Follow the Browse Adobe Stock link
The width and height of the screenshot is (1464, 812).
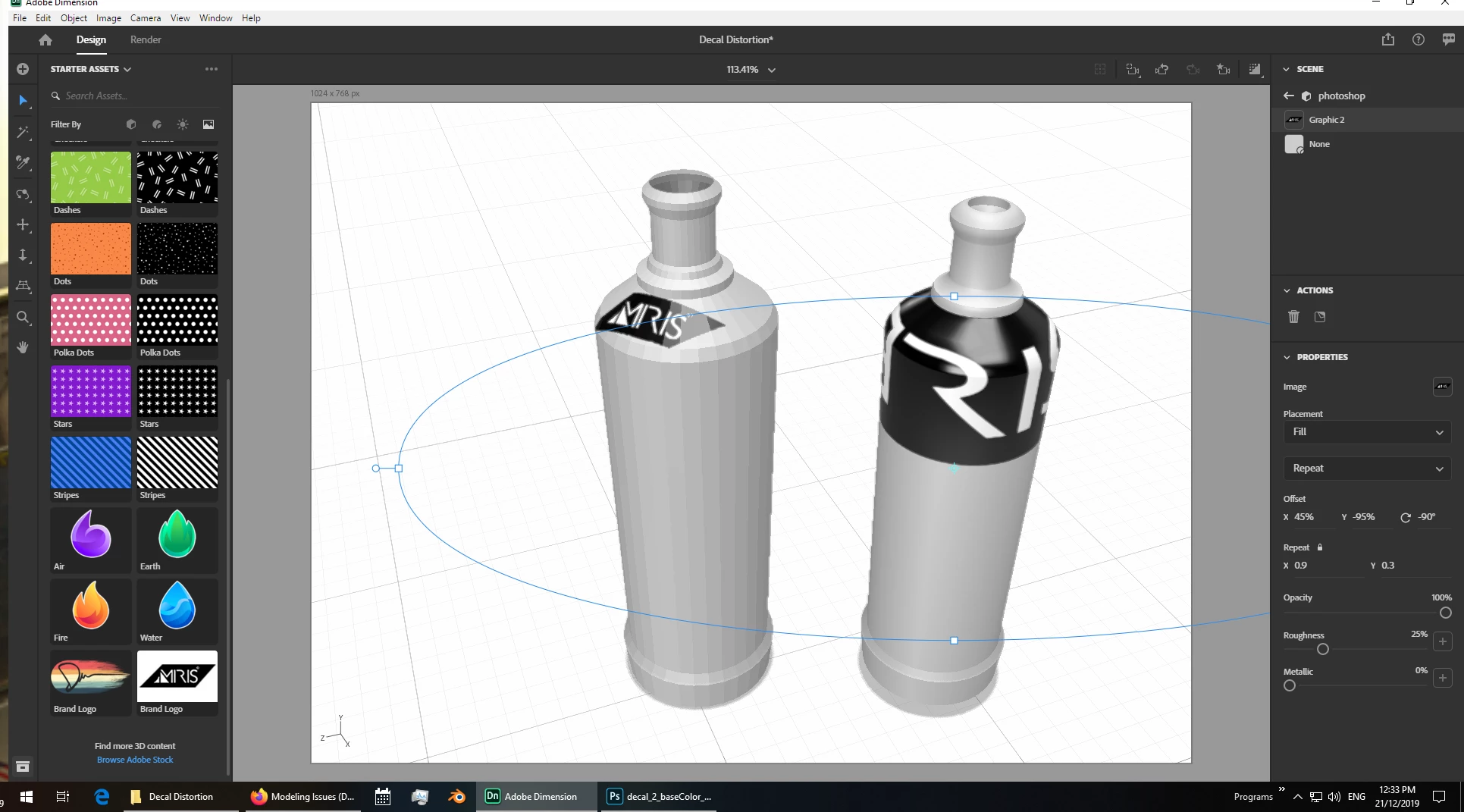pyautogui.click(x=135, y=760)
